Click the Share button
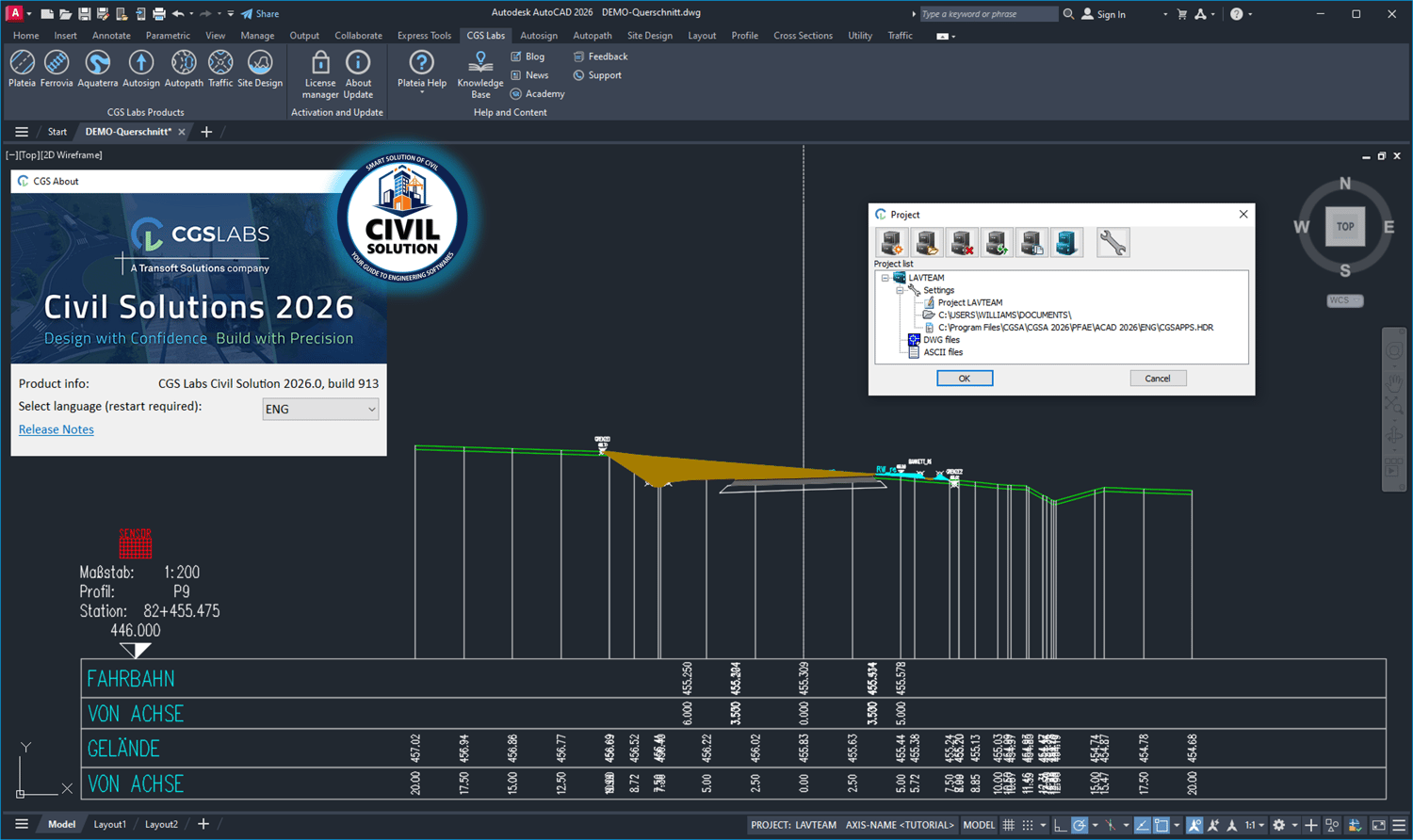The image size is (1413, 840). (x=260, y=14)
